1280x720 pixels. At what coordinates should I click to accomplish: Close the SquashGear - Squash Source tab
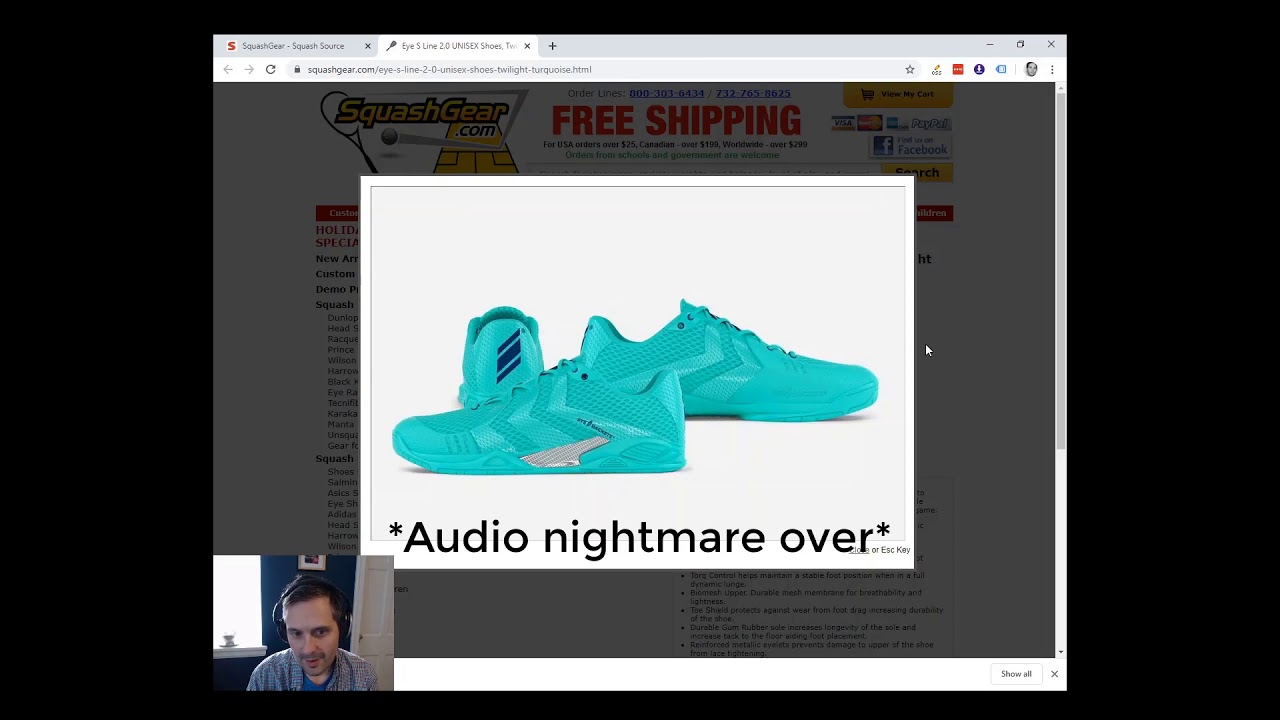coord(367,46)
